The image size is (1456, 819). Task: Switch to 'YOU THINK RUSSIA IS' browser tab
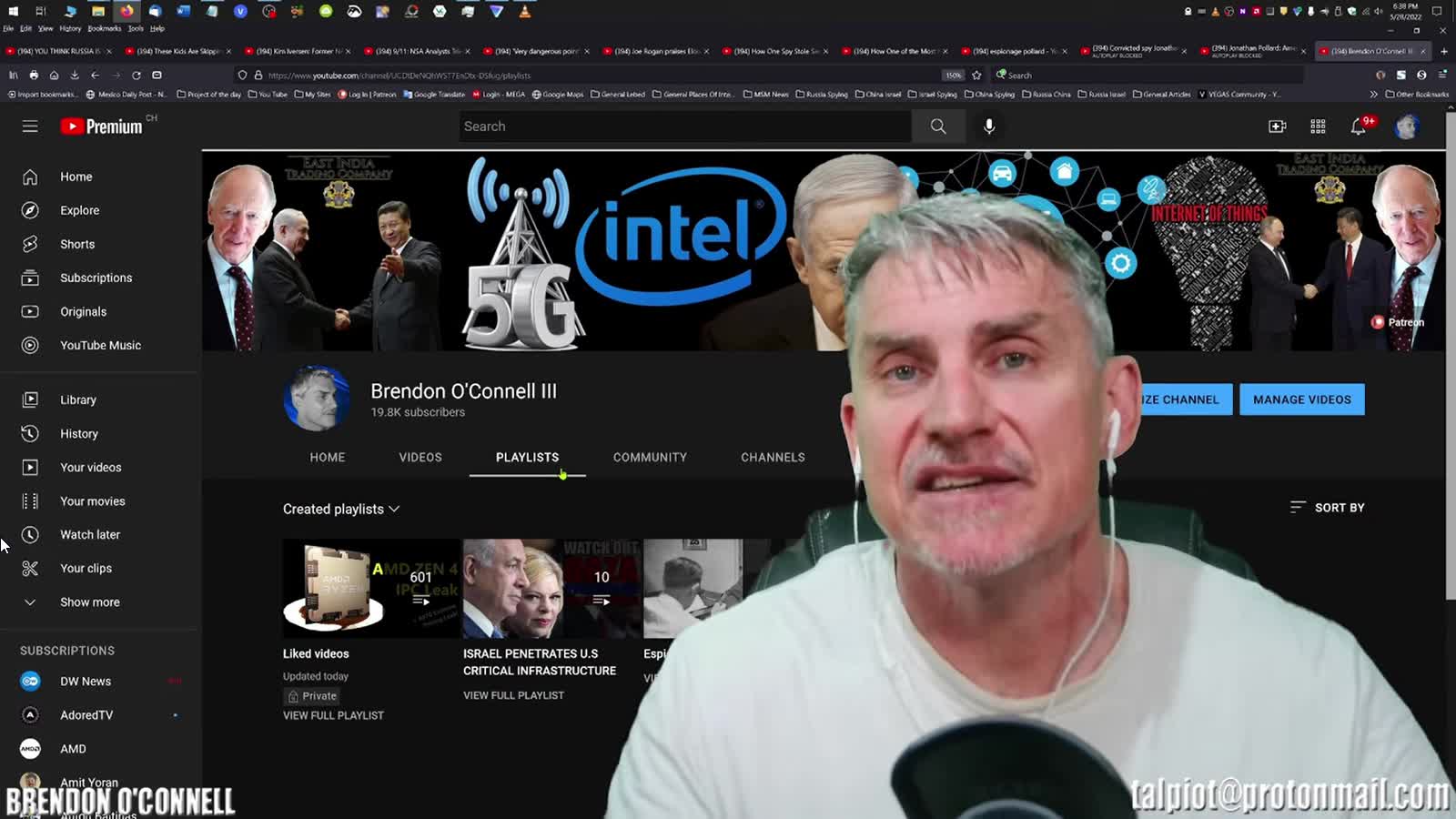[59, 51]
